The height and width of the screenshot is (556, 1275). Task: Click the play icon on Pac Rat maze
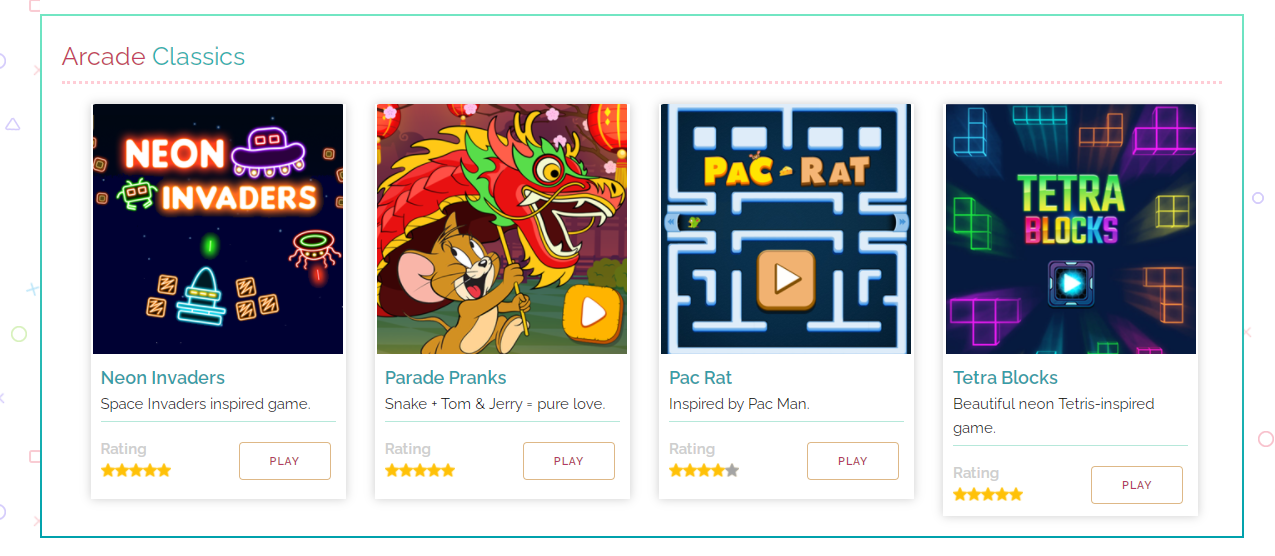(786, 278)
